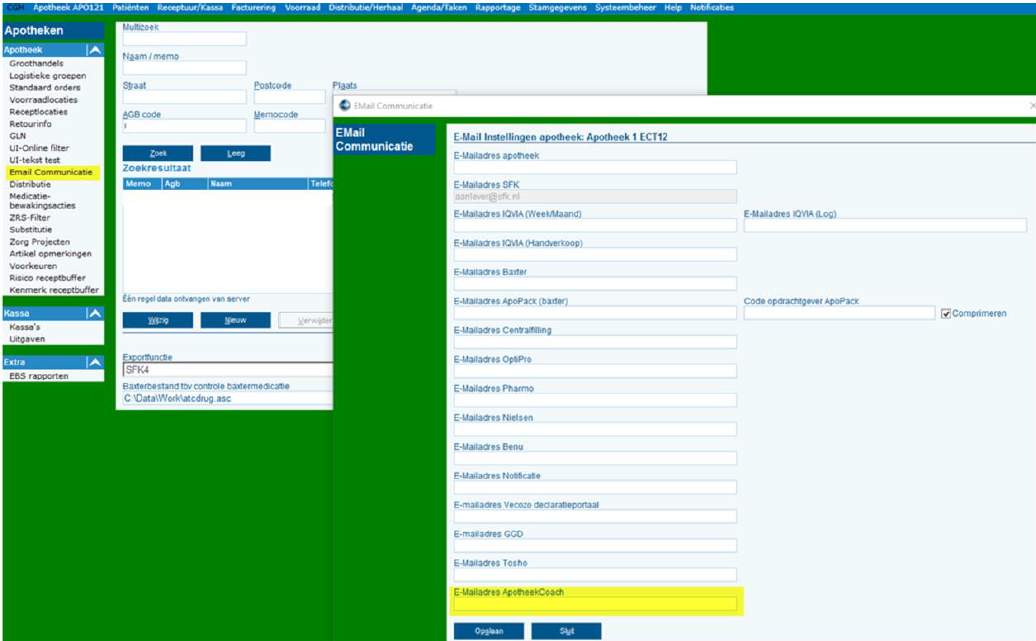The image size is (1036, 641).
Task: Click the E-Mailadres apotheek field
Action: tap(595, 168)
